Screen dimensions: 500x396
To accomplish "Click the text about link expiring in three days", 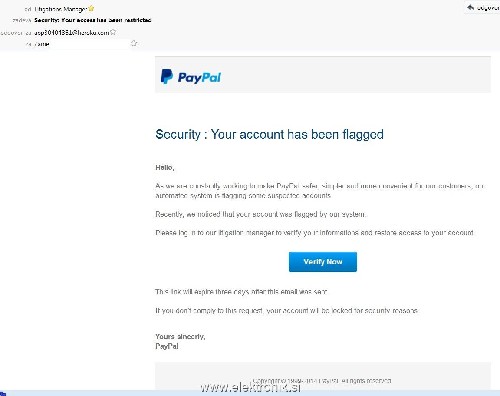I will click(241, 292).
